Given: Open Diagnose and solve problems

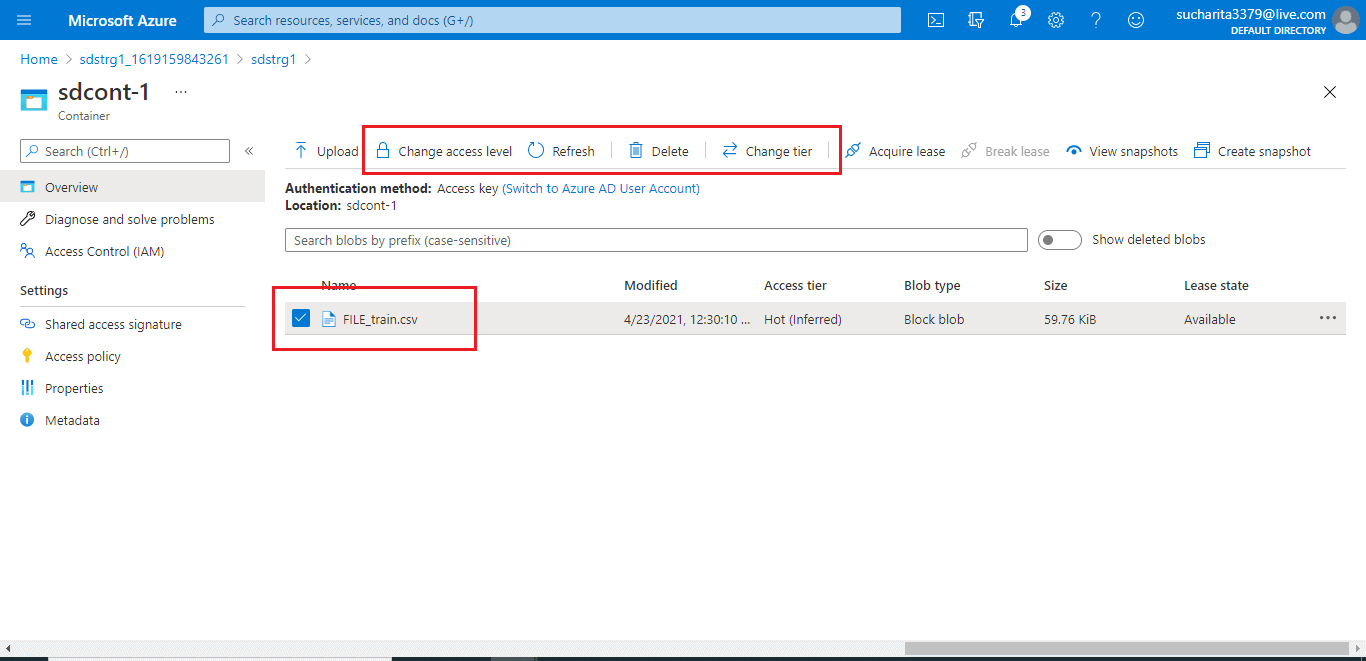Looking at the screenshot, I should click(x=132, y=219).
